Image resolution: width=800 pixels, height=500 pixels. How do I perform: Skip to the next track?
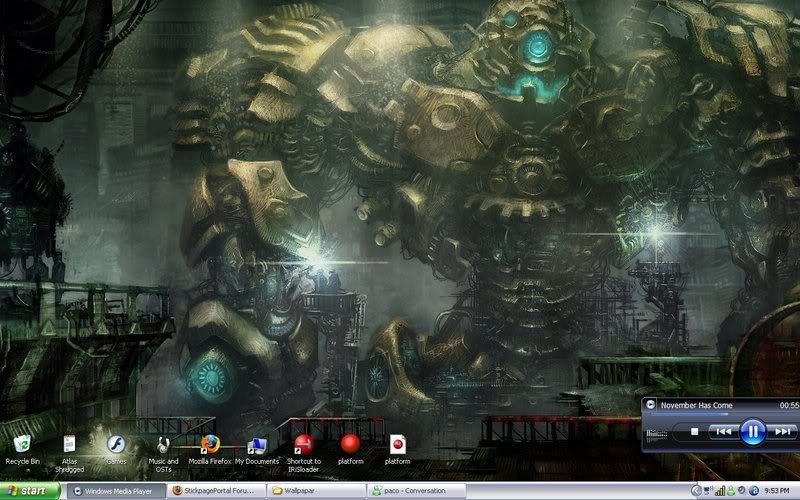click(x=783, y=432)
